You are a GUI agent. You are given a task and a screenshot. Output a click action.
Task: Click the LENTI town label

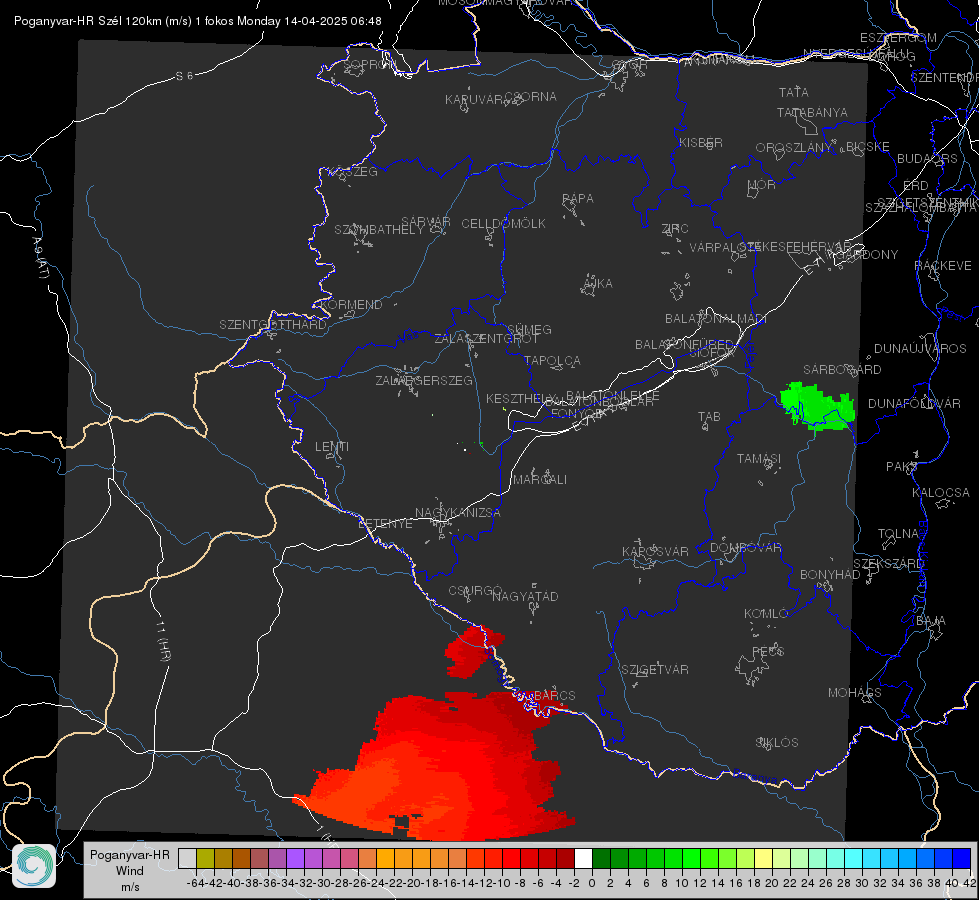coord(332,447)
